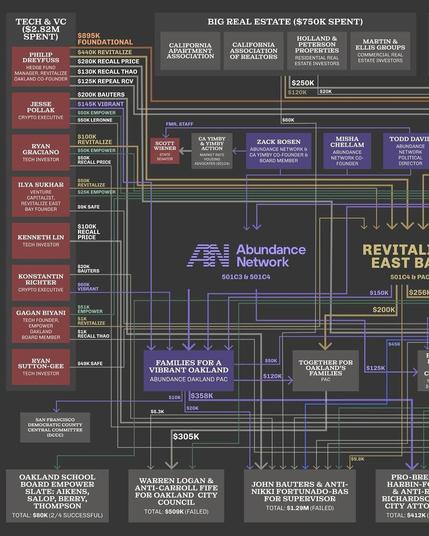The width and height of the screenshot is (429, 536).
Task: Click the San Francisco Democratic County Central Committee box
Action: [55, 427]
